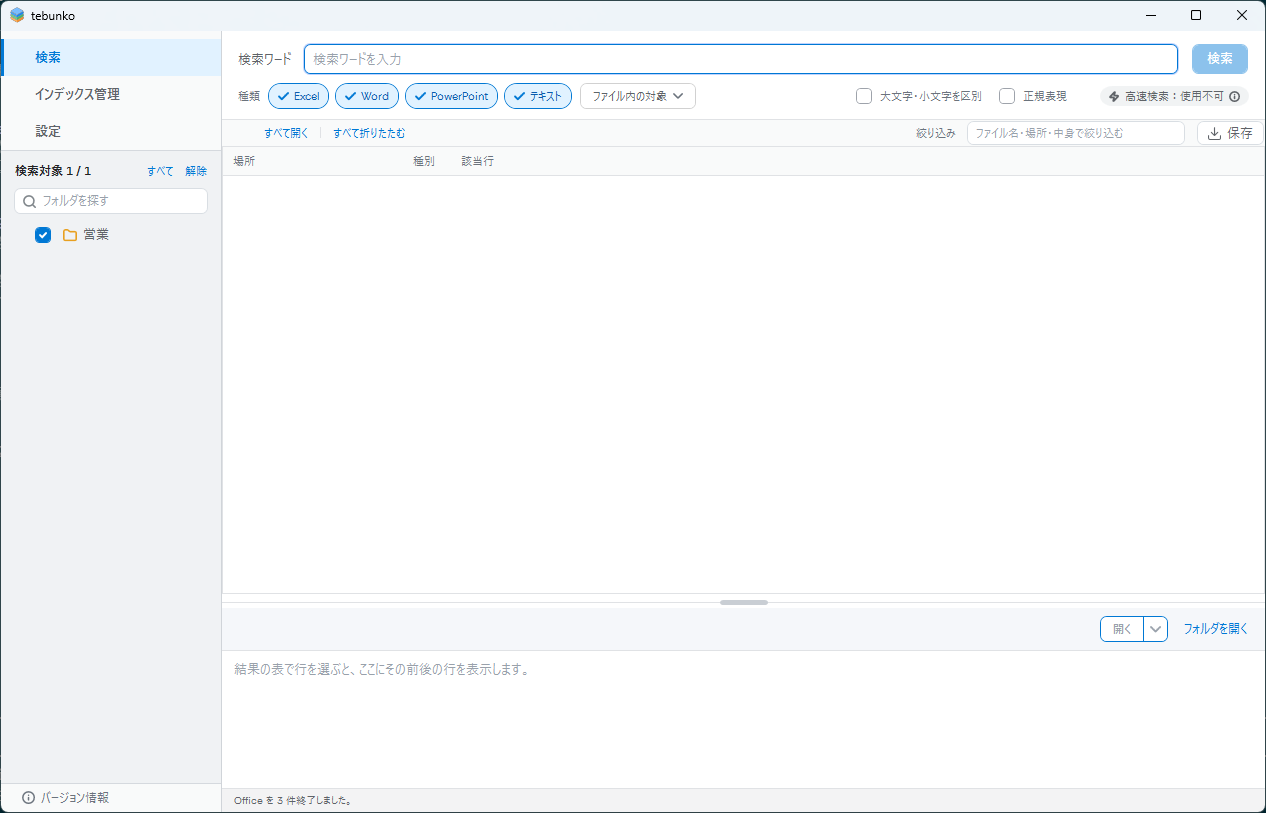Image resolution: width=1266 pixels, height=813 pixels.
Task: Click the フォルダを開く link
Action: 1216,629
